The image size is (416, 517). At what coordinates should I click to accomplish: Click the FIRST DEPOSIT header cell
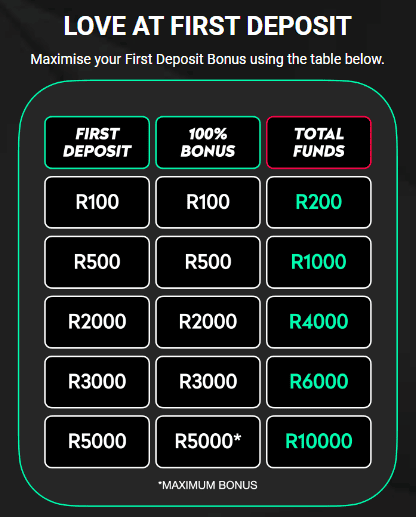pos(97,143)
